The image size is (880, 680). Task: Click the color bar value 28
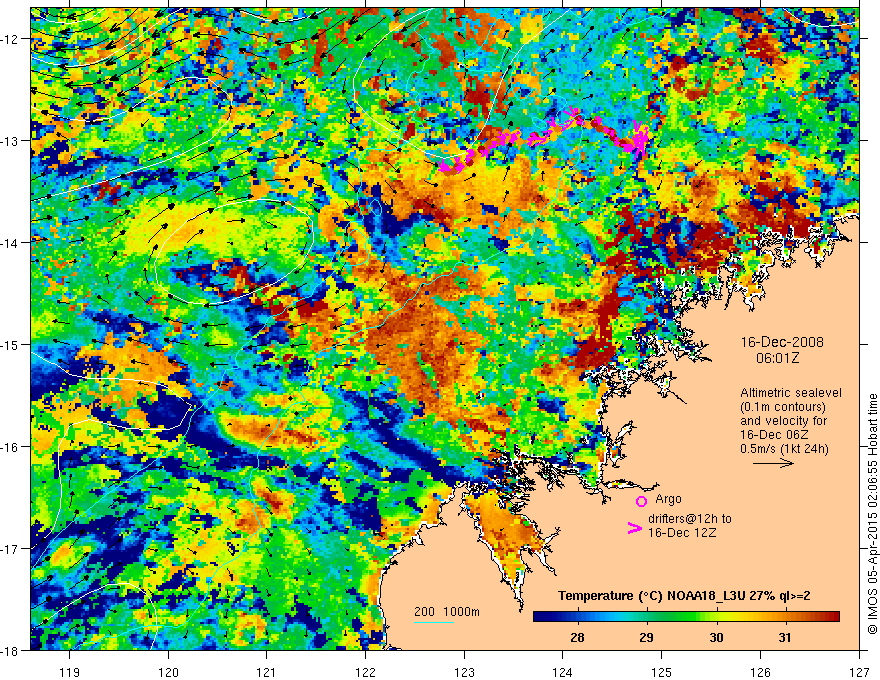[577, 637]
